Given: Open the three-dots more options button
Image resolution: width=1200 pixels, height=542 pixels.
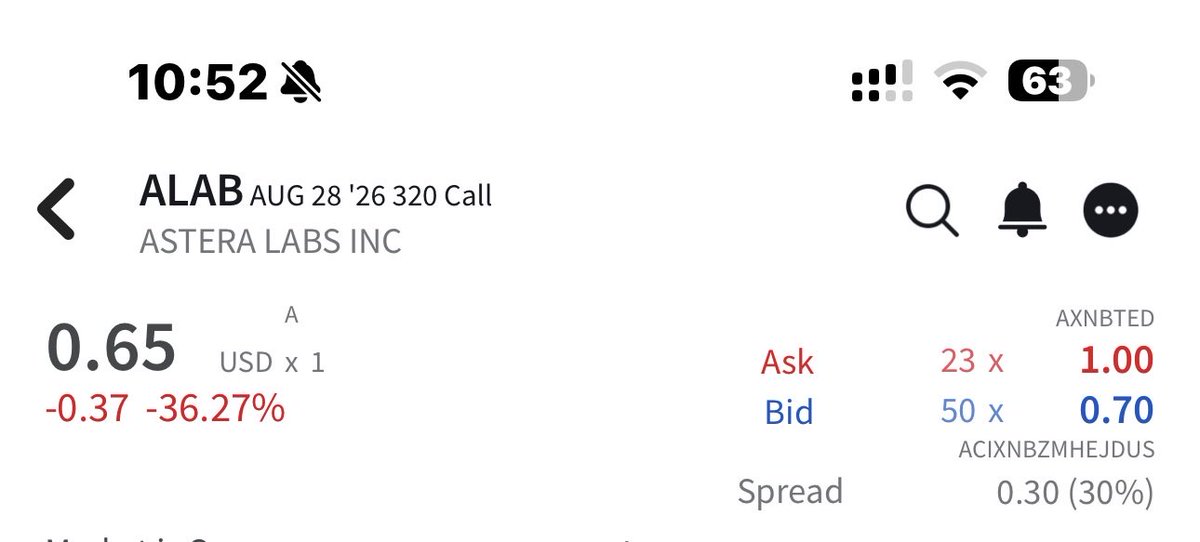Looking at the screenshot, I should point(1111,210).
